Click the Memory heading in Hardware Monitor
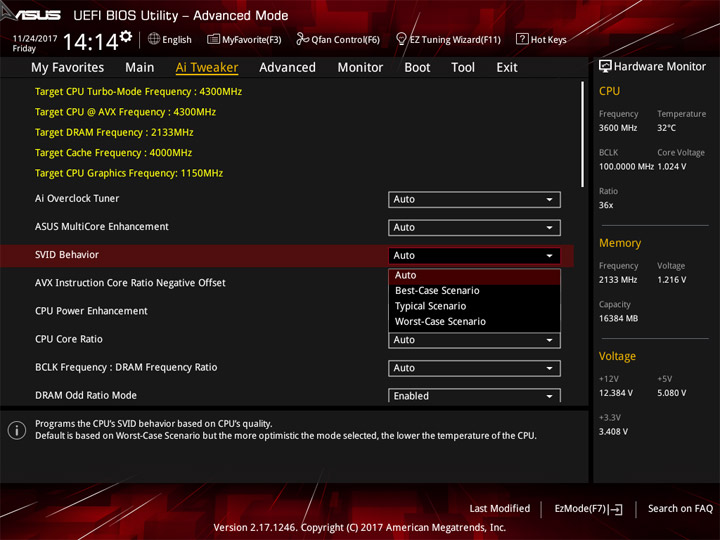 tap(620, 243)
